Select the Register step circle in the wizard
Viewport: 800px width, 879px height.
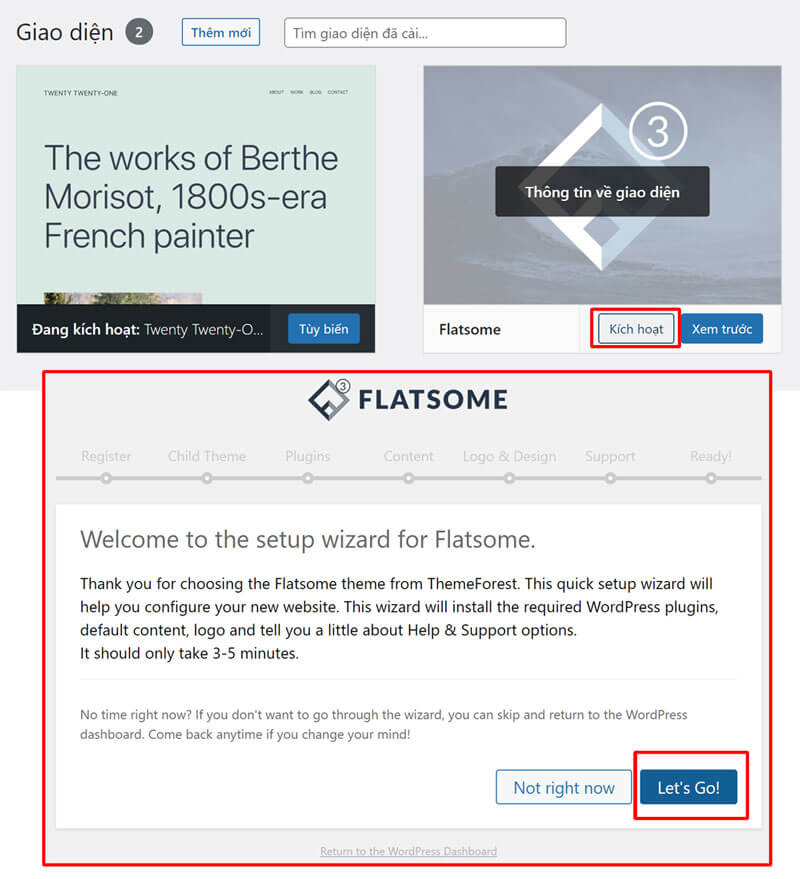[107, 478]
